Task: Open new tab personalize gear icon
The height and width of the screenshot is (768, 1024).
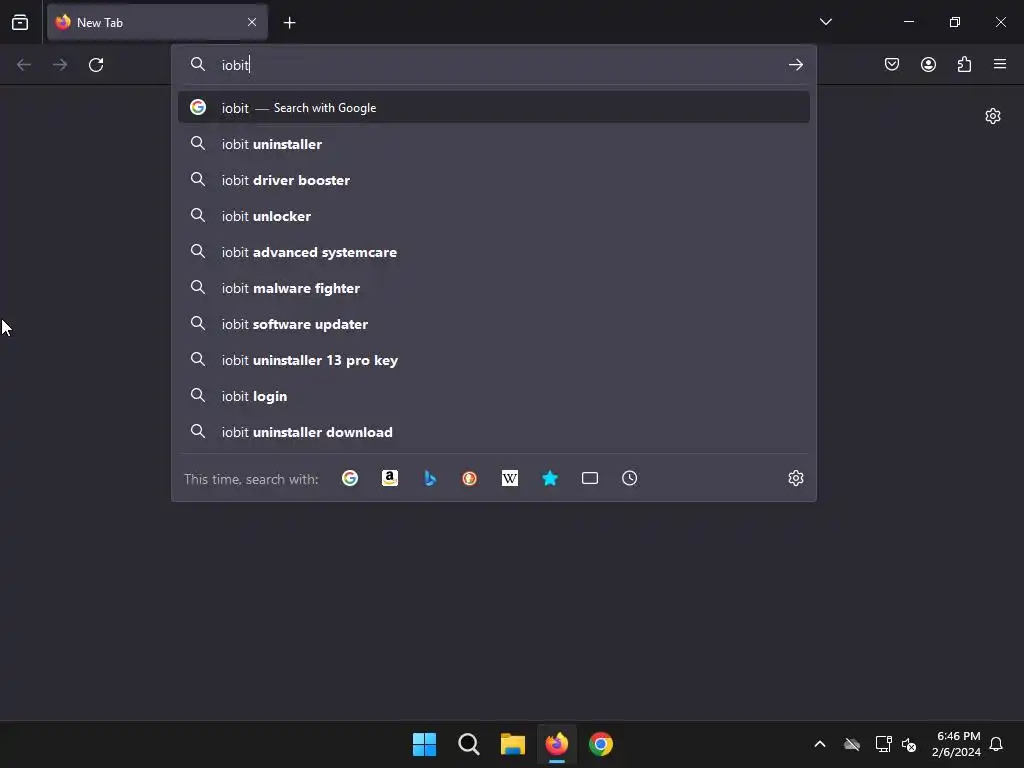Action: click(993, 116)
